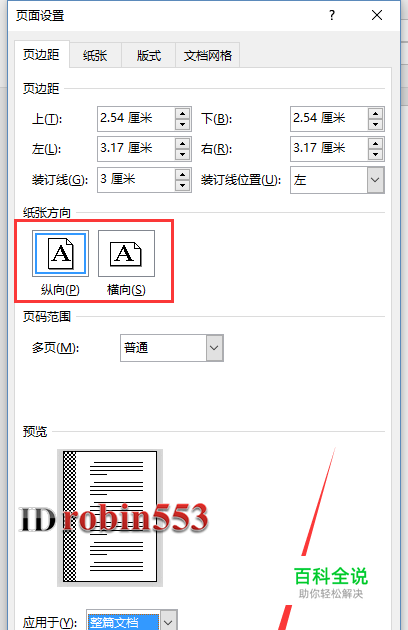The height and width of the screenshot is (630, 408).
Task: Decrease the 装订线 gutter value
Action: 182,186
